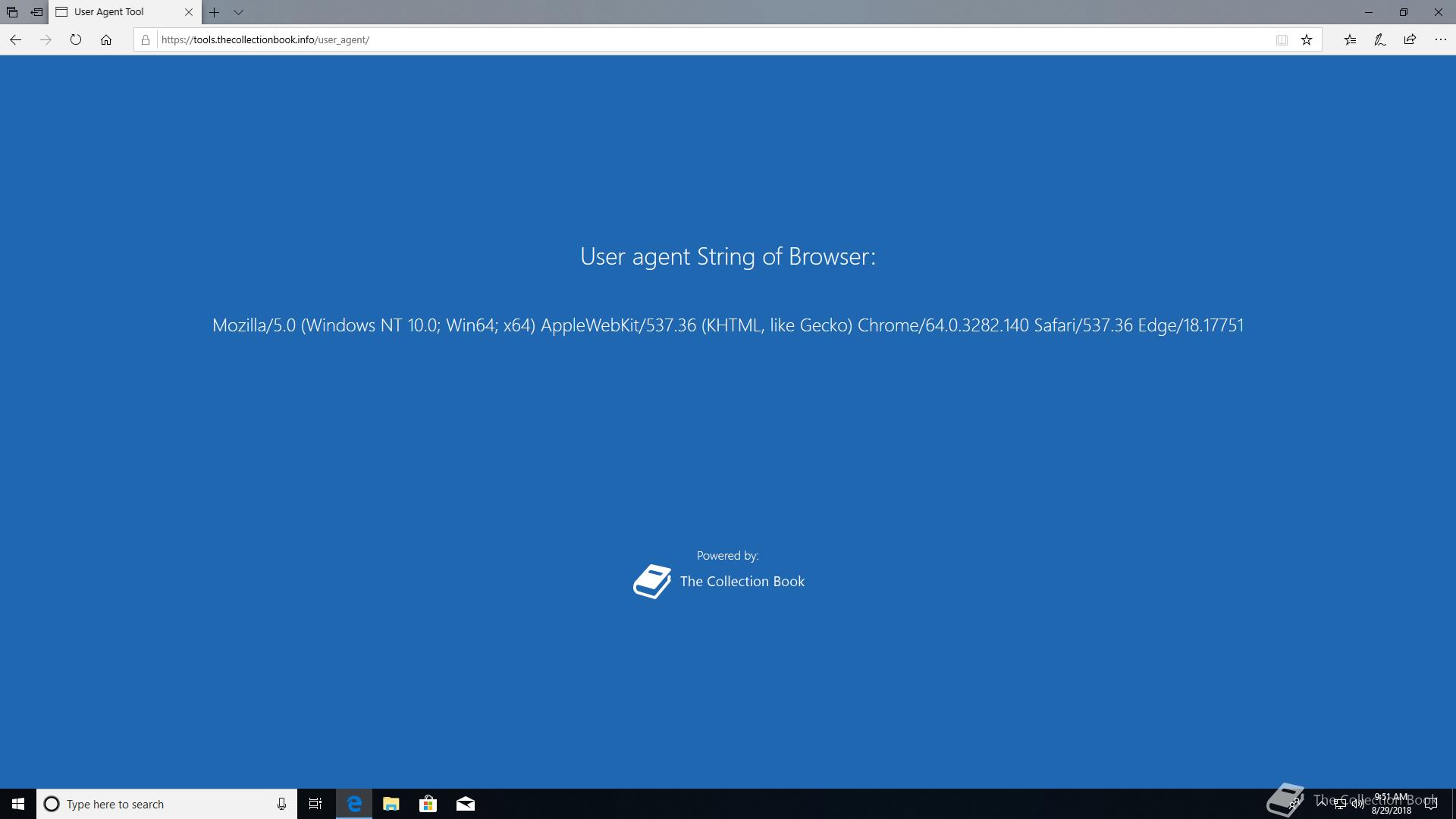Viewport: 1456px width, 819px height.
Task: Show tabs you've set aside
Action: (12, 12)
